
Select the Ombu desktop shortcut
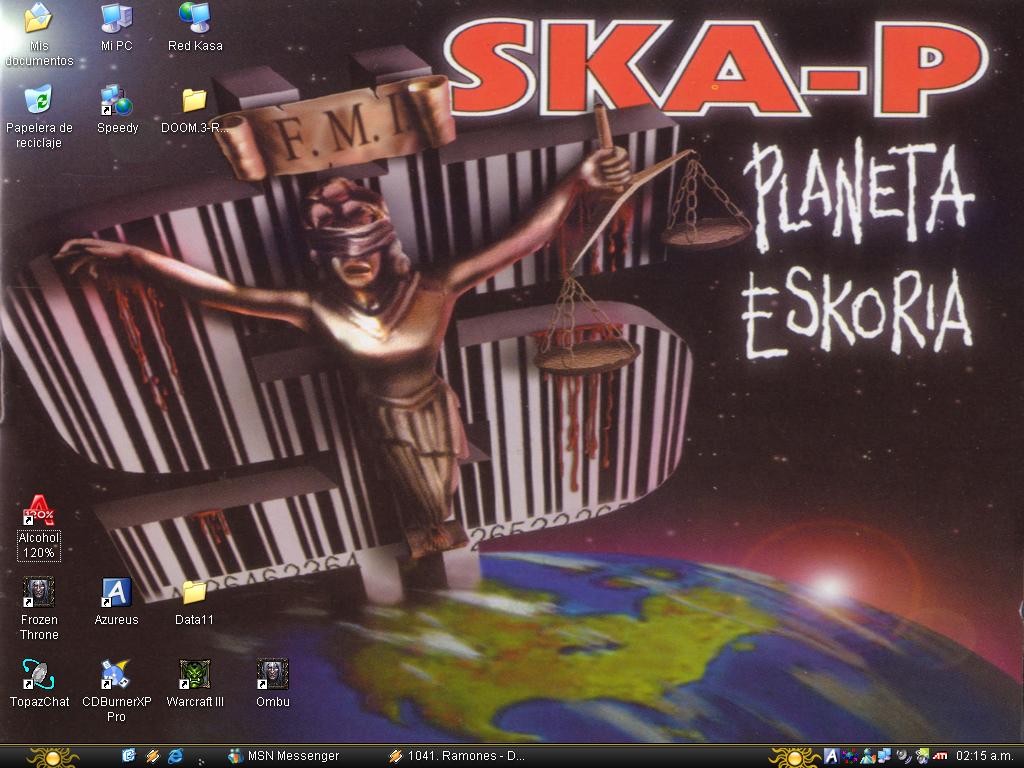[x=272, y=674]
